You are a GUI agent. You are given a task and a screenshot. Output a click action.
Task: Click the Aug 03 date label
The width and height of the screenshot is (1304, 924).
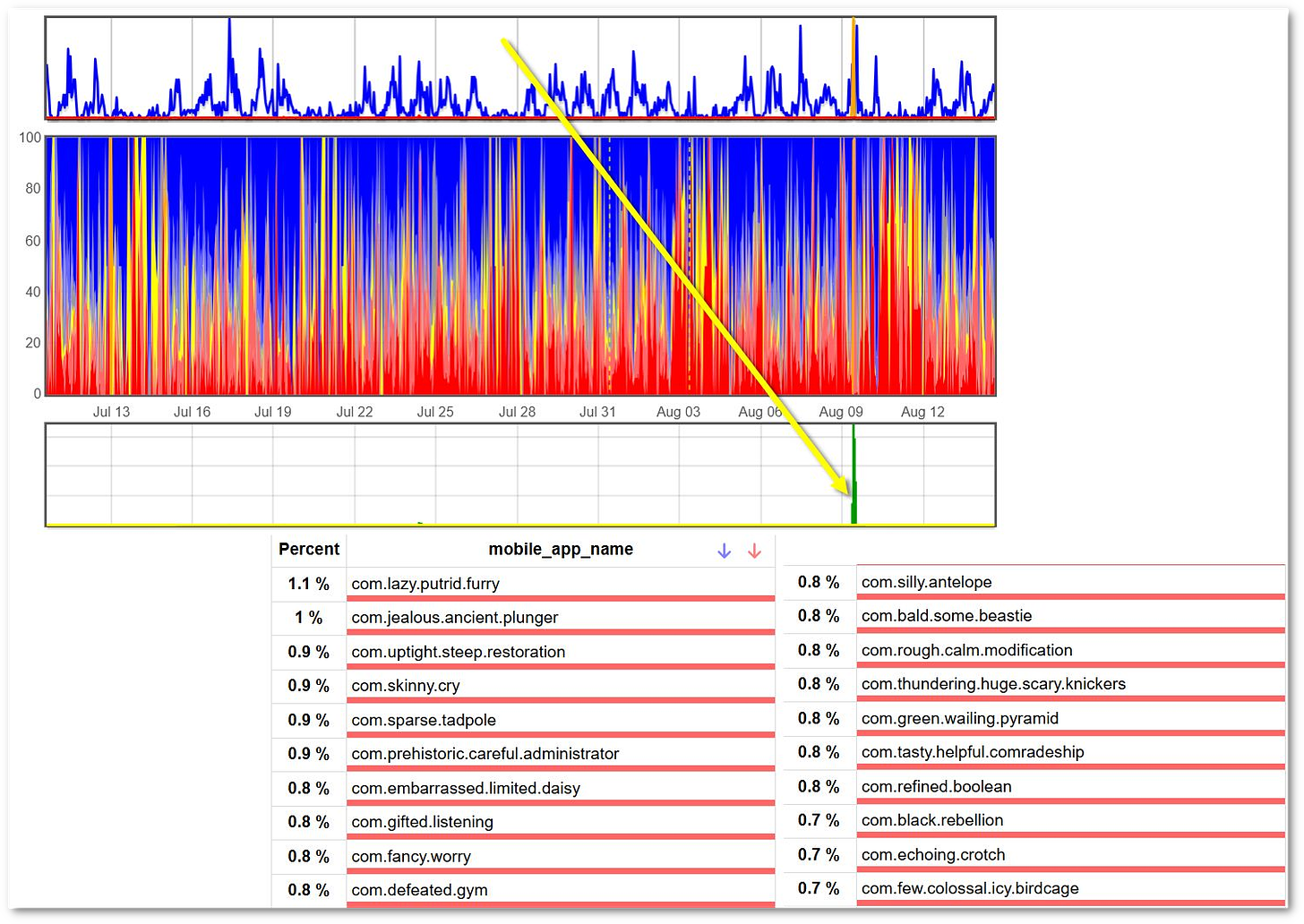(x=678, y=412)
